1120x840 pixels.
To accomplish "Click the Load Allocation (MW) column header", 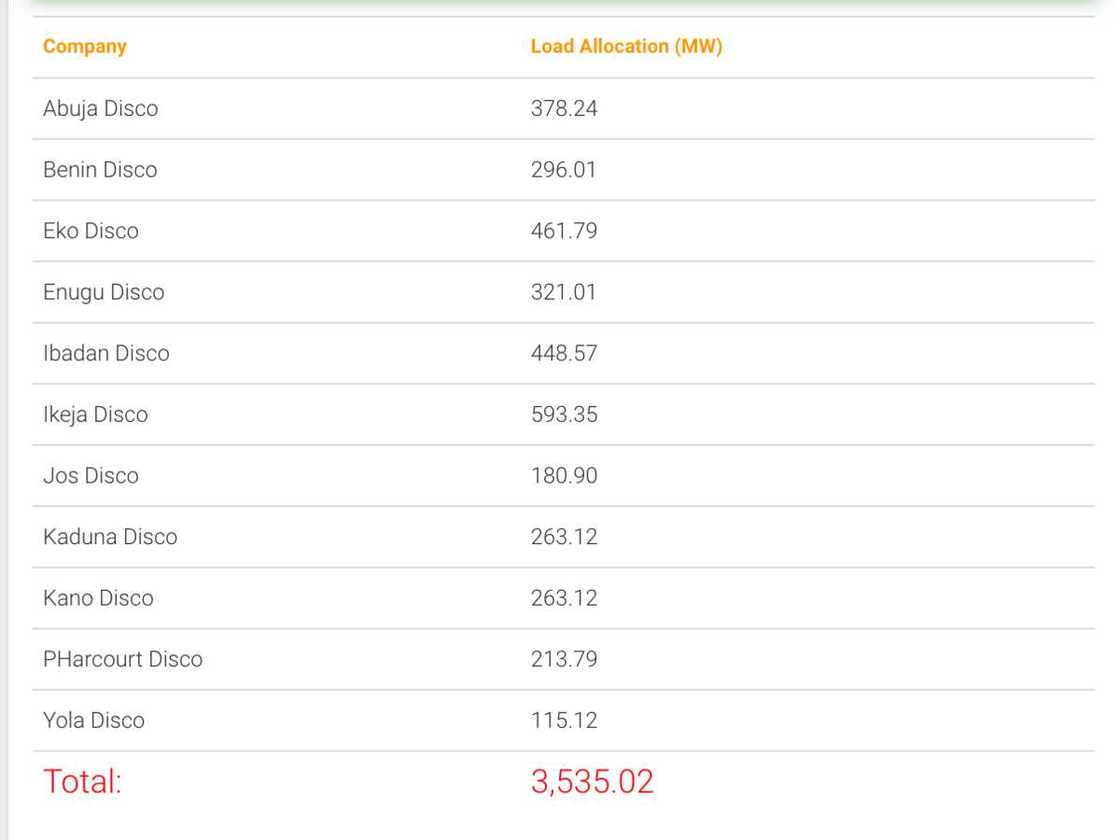I will [627, 46].
